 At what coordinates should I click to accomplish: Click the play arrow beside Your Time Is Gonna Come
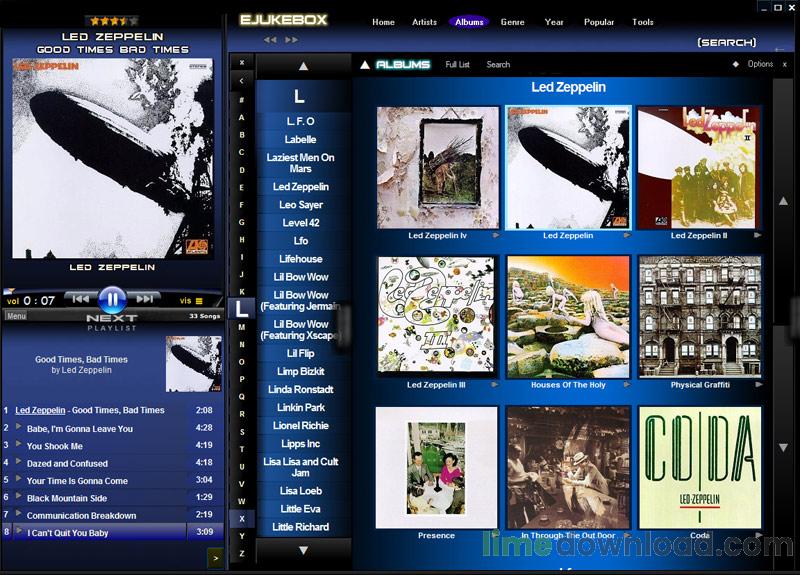tap(19, 479)
